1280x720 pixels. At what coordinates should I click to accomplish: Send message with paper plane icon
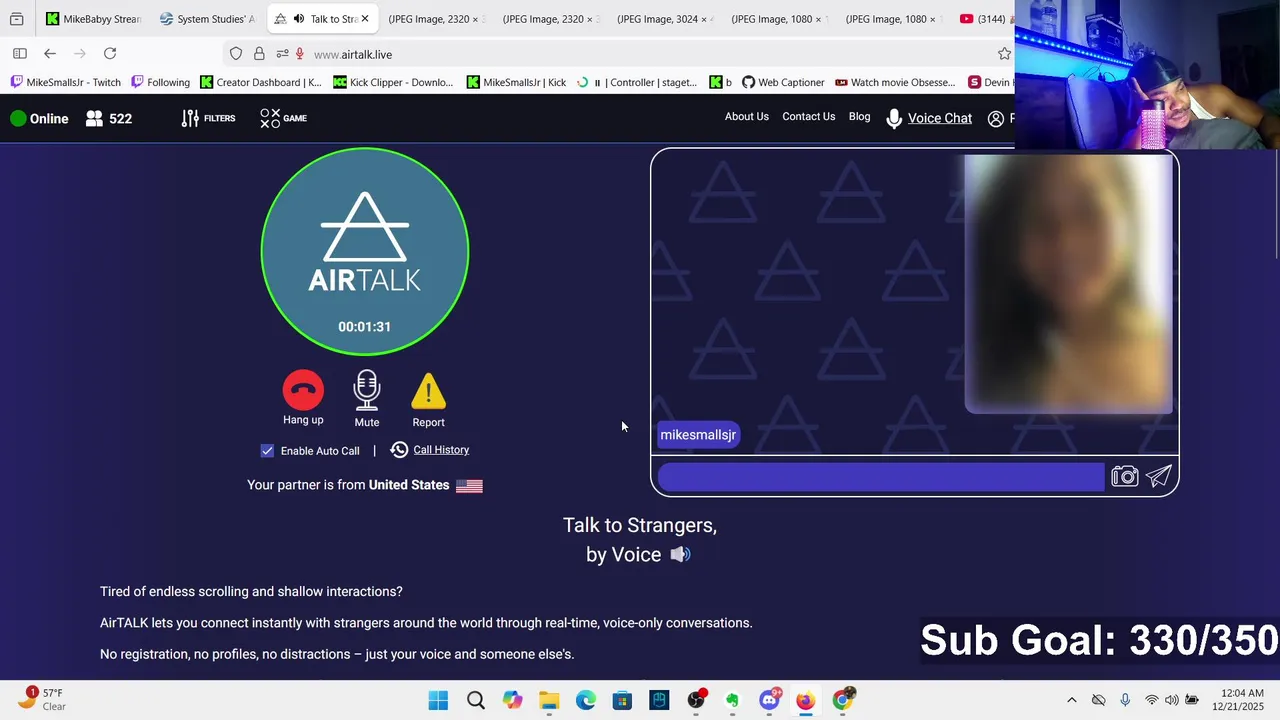[1159, 477]
